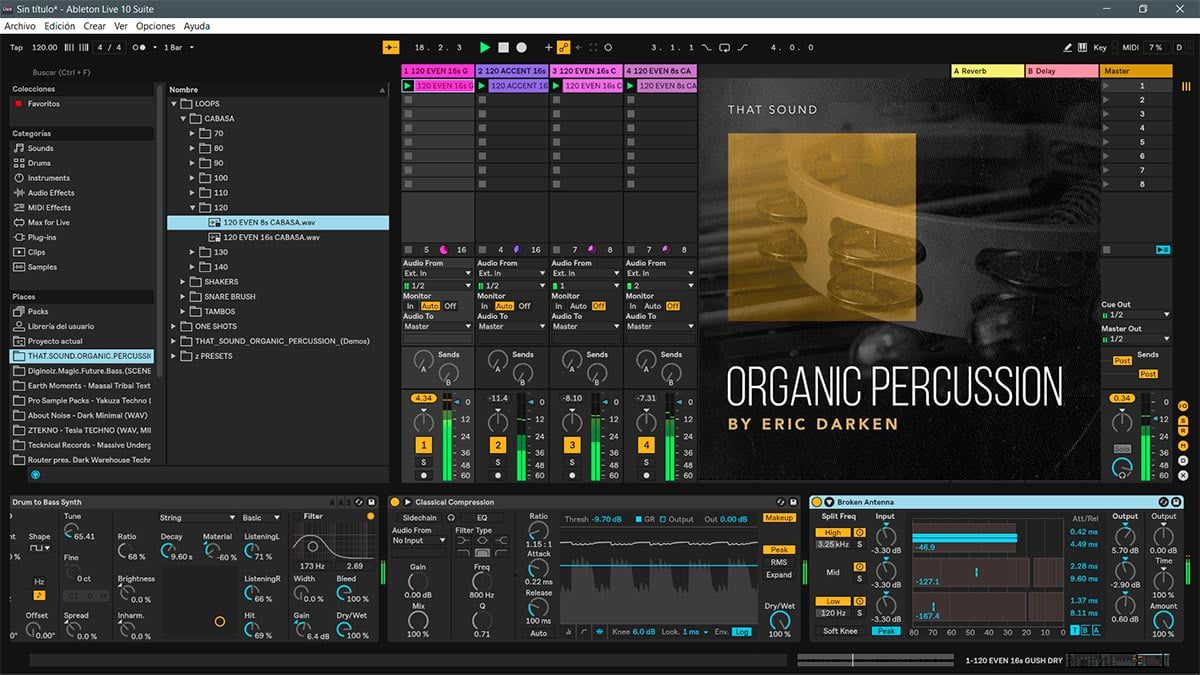The width and height of the screenshot is (1200, 675).
Task: Toggle track 1 activator button
Action: coord(423,445)
